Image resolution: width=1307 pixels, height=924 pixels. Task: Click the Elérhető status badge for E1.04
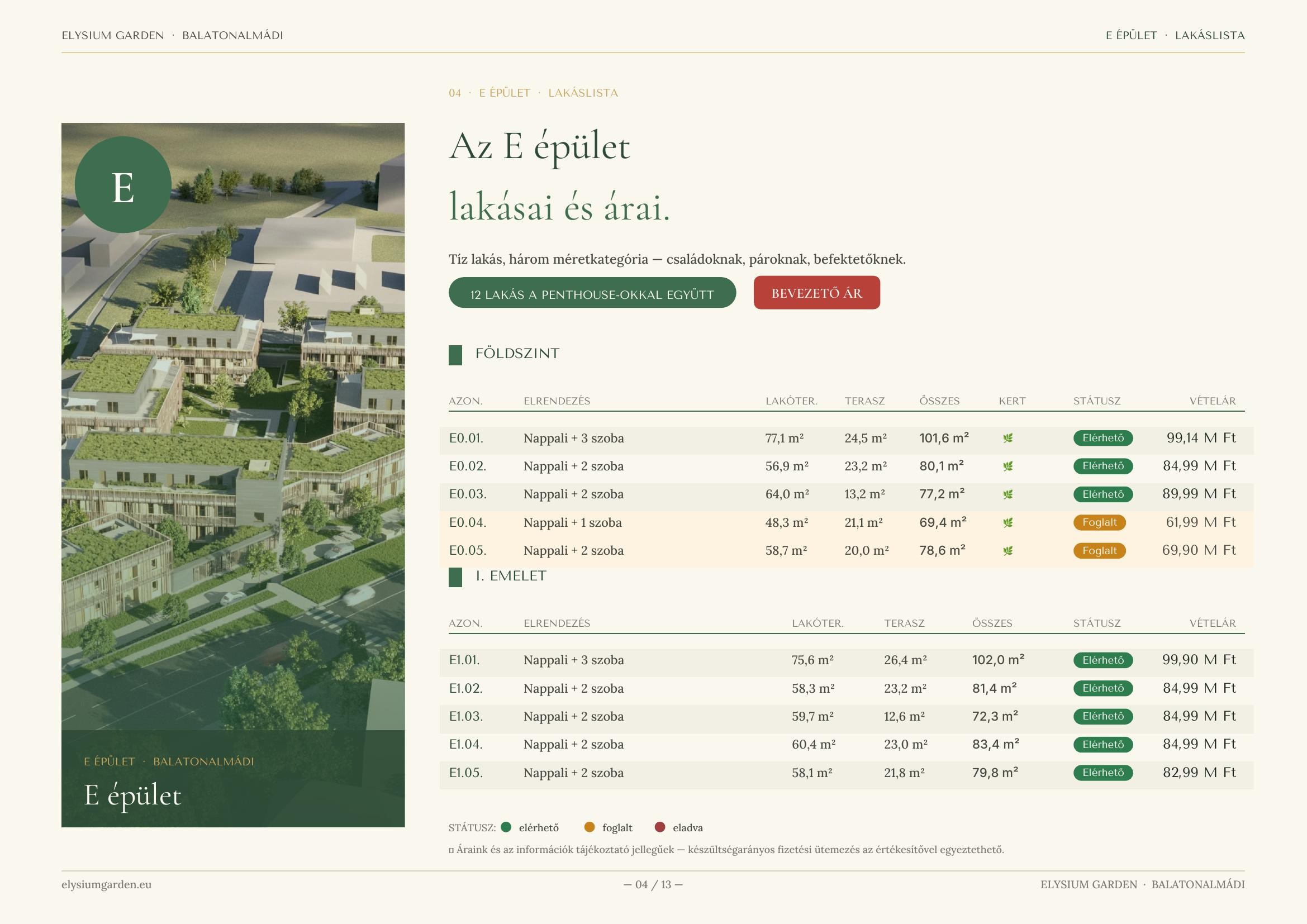1103,744
